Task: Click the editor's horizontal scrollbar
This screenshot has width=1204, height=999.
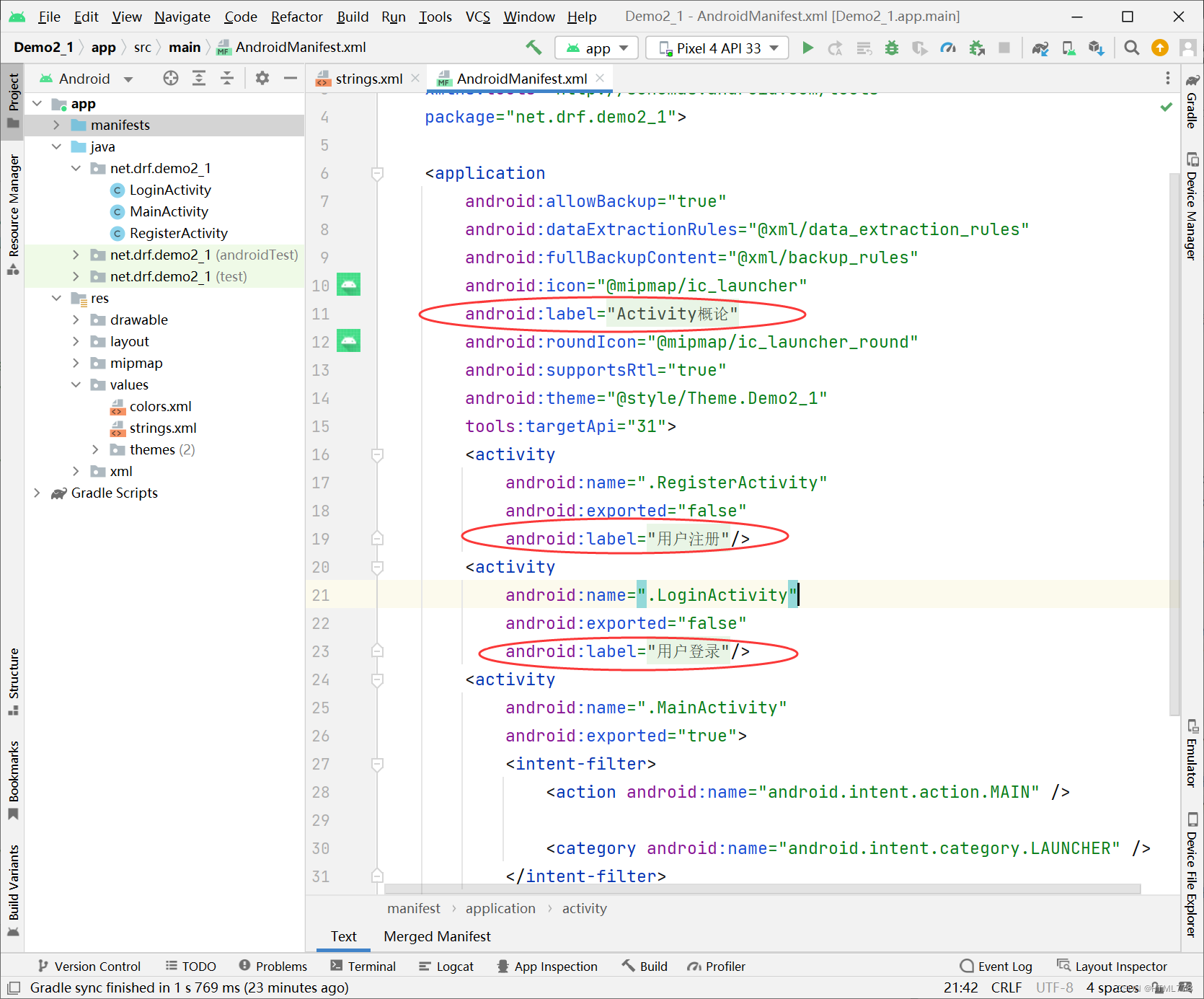Action: click(762, 889)
